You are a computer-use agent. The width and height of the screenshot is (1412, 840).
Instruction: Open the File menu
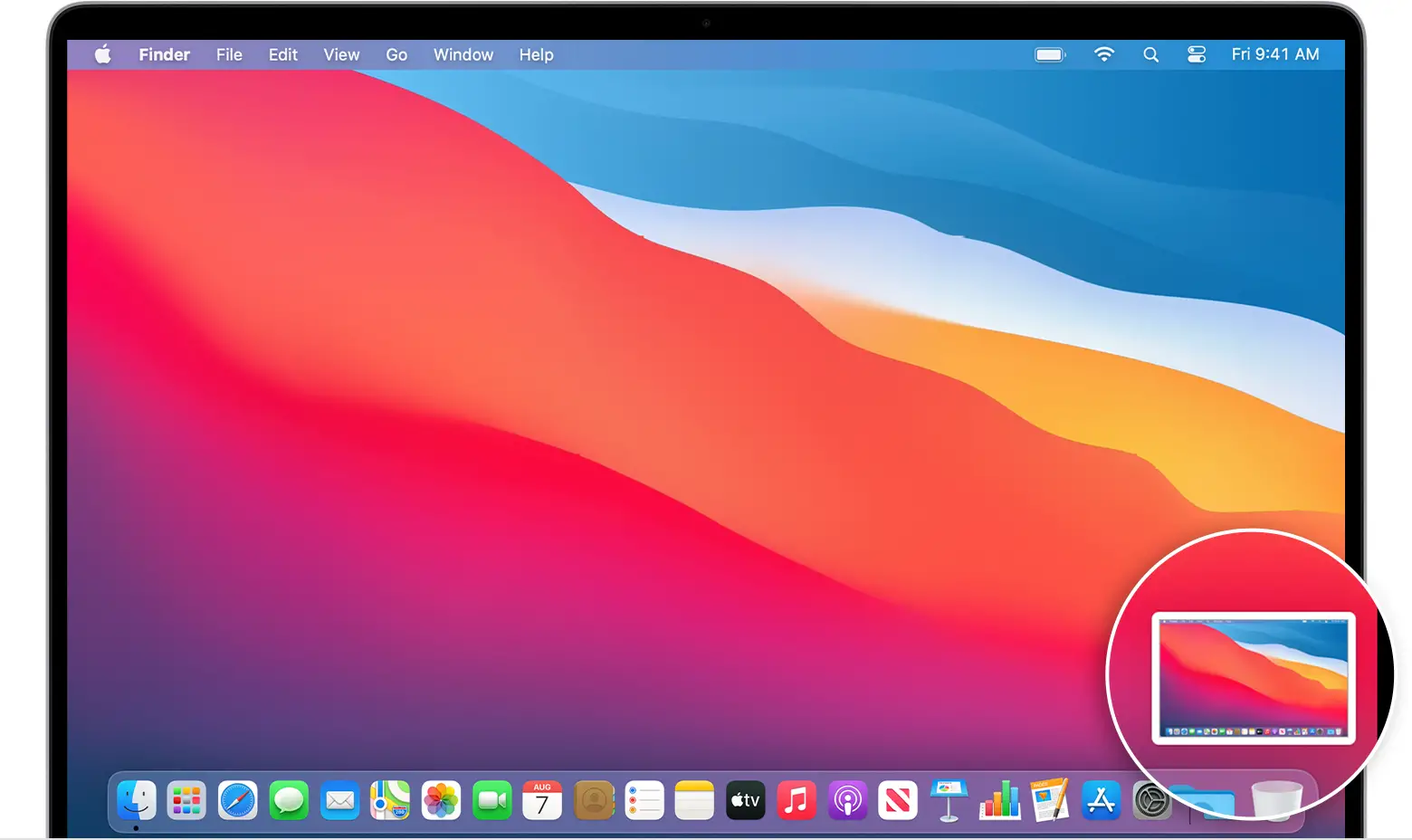click(229, 54)
